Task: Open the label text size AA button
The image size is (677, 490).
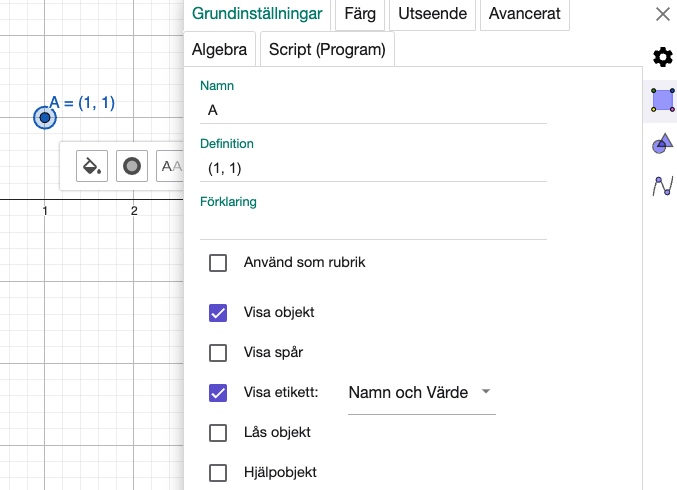Action: (x=170, y=166)
